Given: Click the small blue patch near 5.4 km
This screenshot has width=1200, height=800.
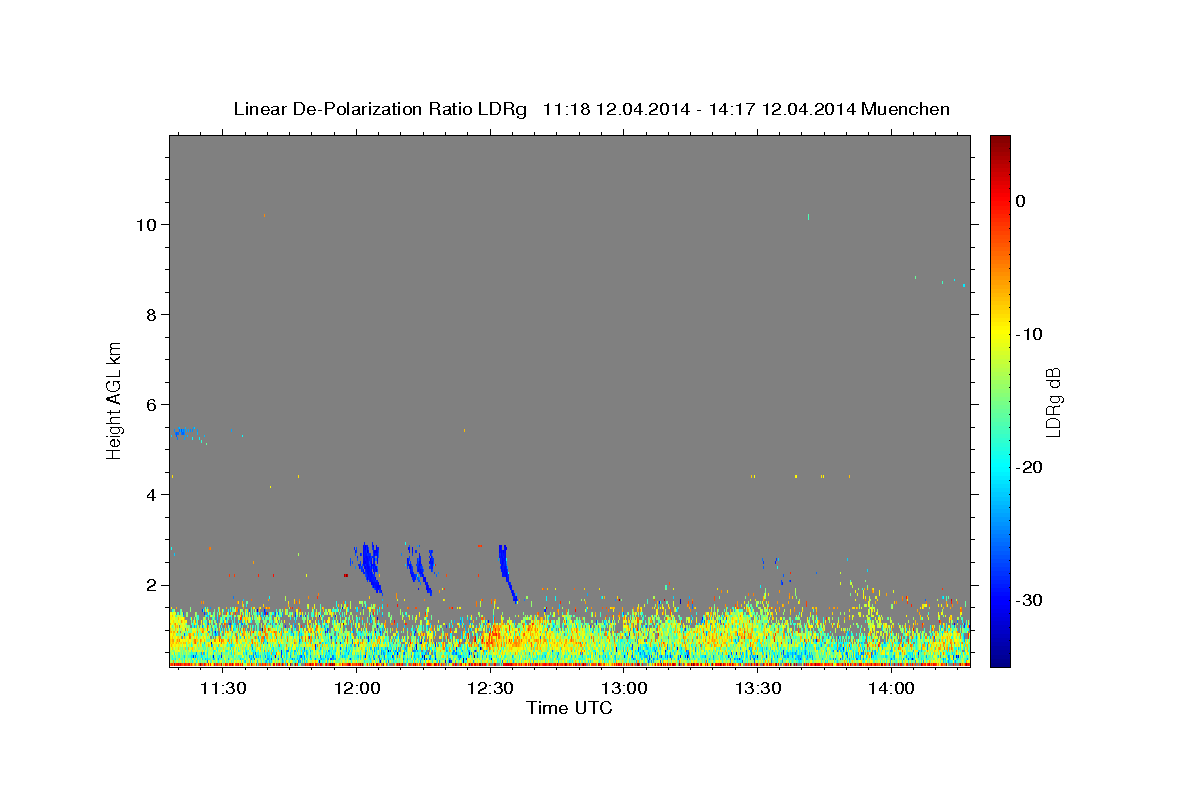Looking at the screenshot, I should [x=183, y=432].
